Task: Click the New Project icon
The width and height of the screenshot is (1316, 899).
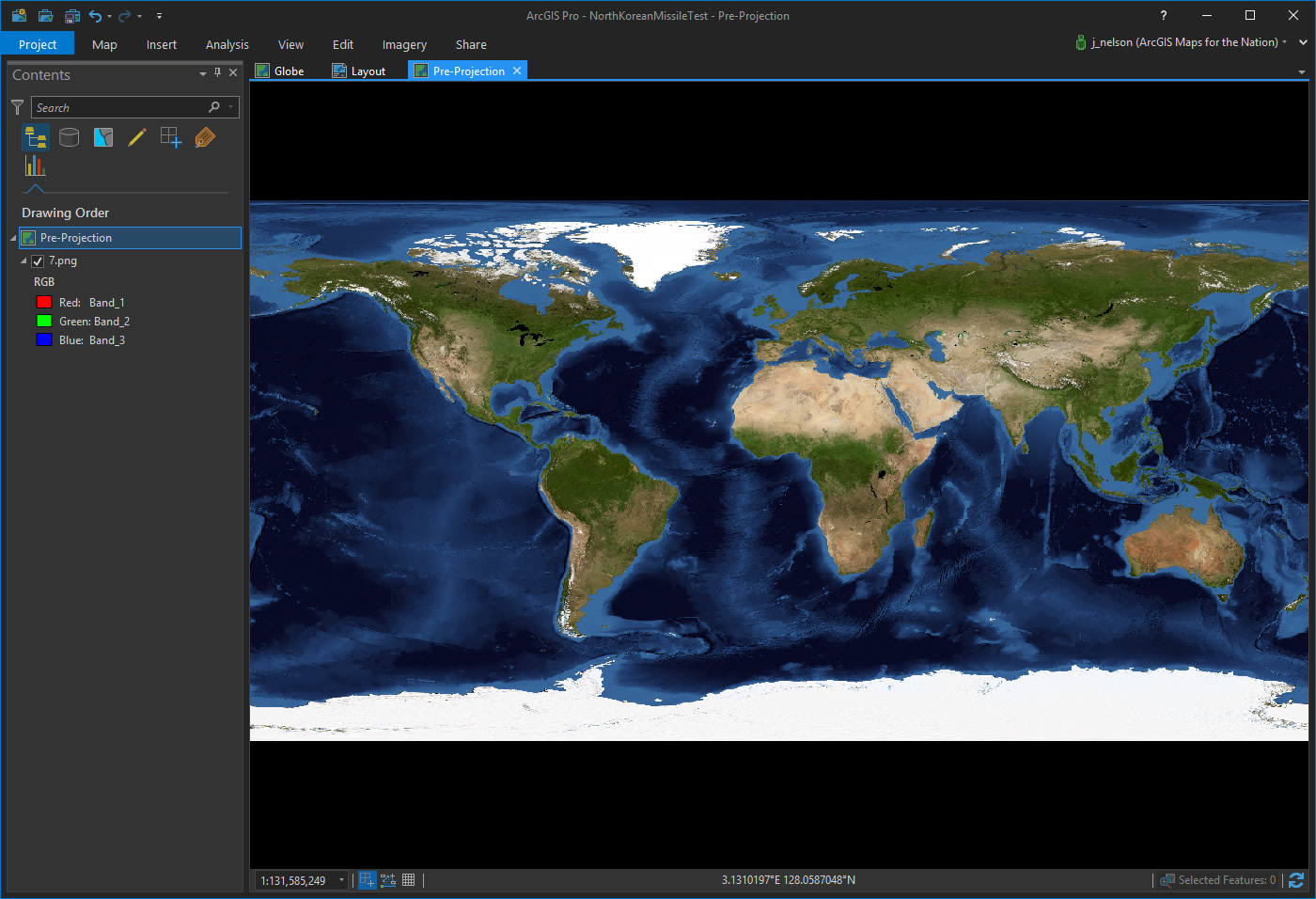Action: pyautogui.click(x=19, y=16)
